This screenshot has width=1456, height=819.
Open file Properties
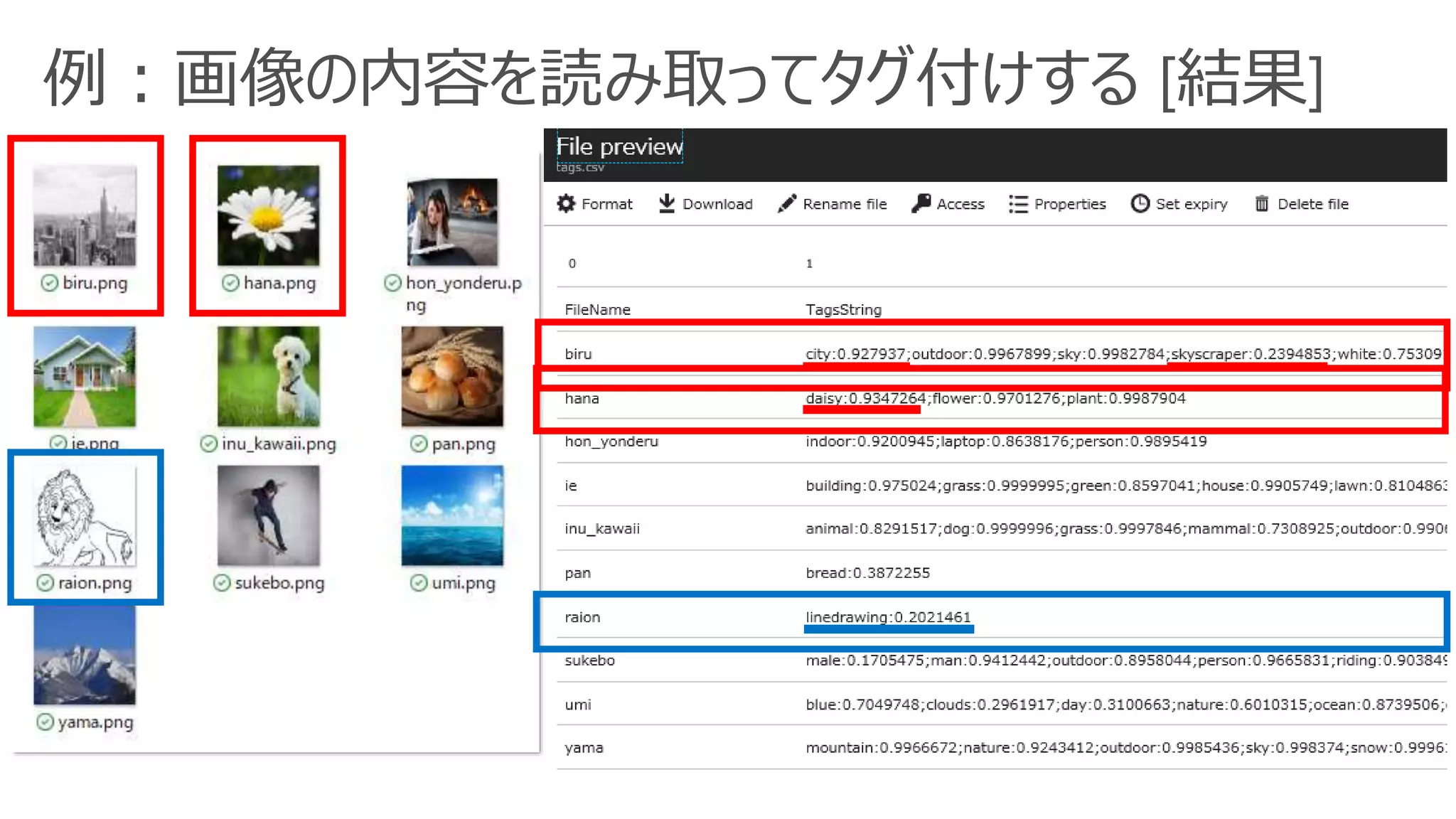click(1057, 204)
